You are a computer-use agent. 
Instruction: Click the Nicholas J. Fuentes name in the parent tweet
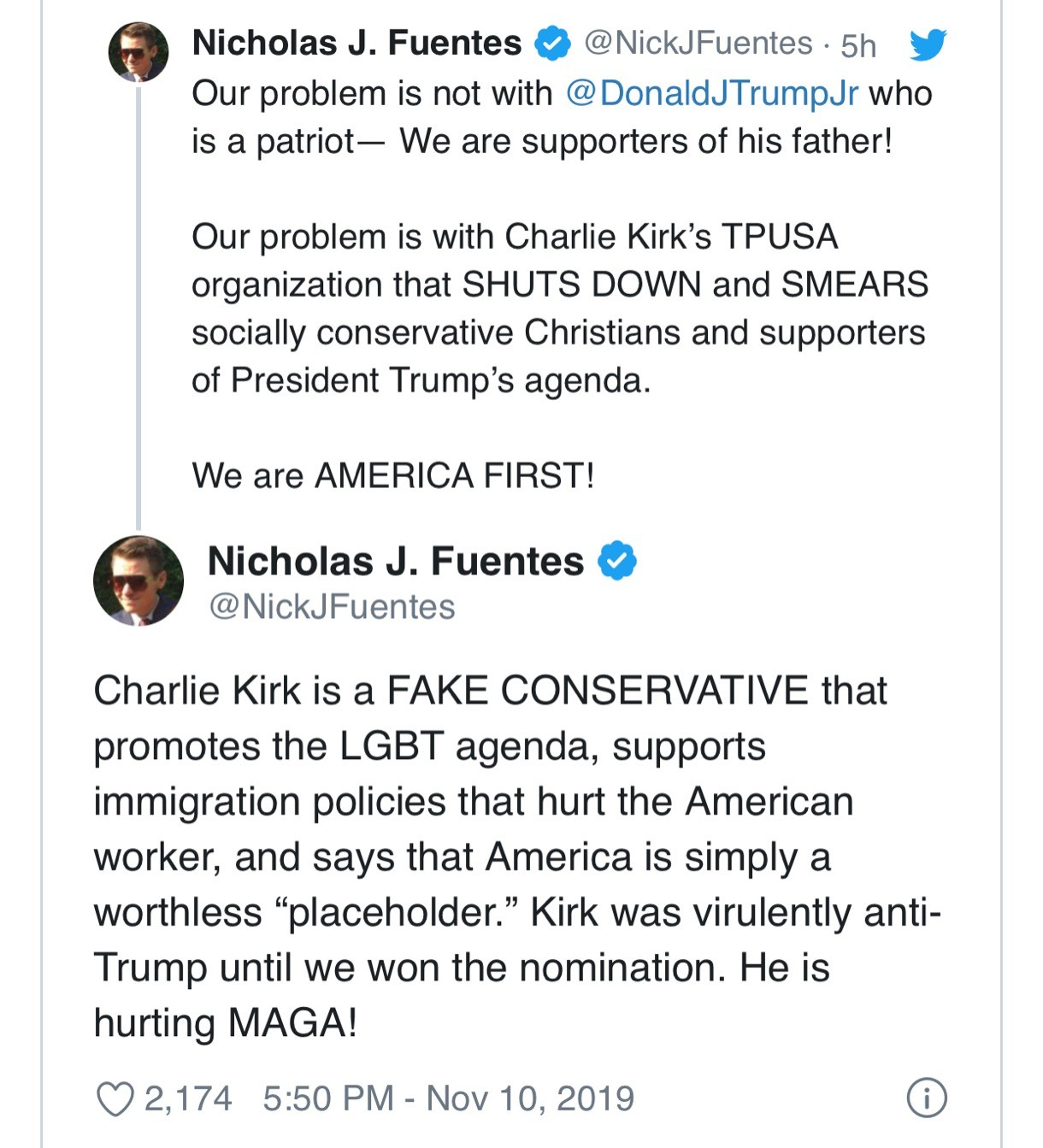pos(357,43)
